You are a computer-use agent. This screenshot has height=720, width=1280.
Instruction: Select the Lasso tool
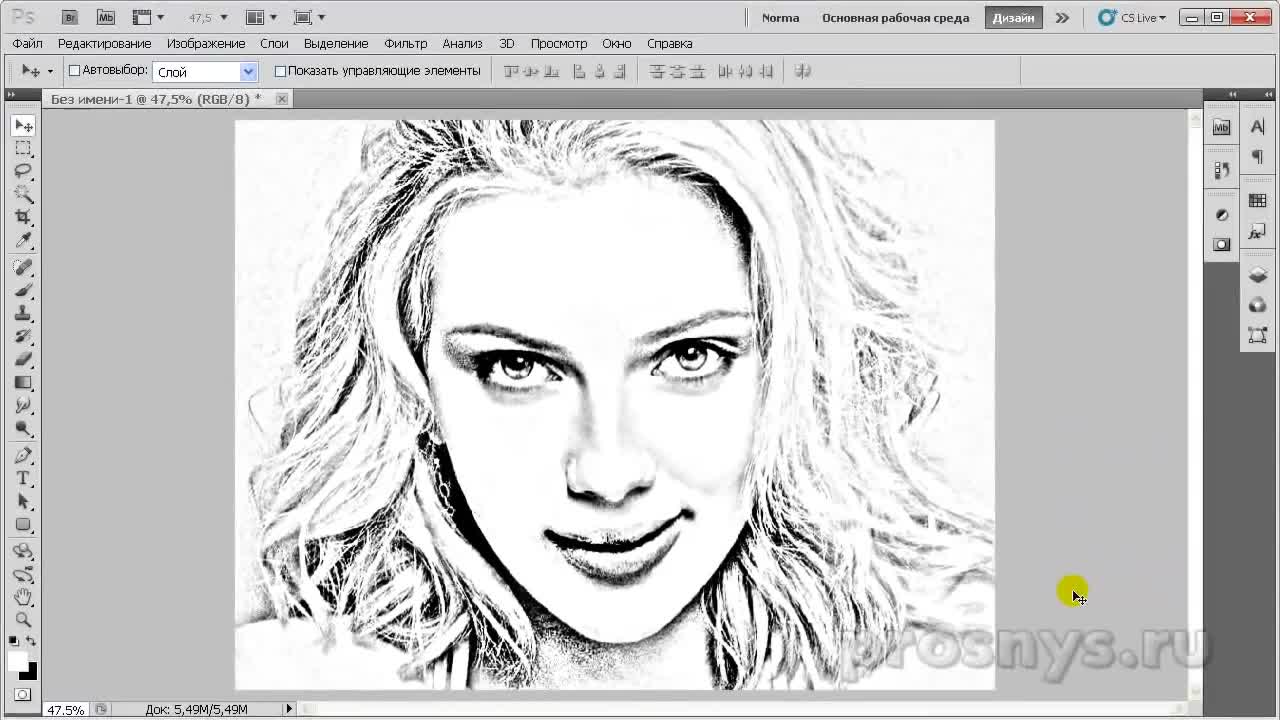[x=23, y=171]
